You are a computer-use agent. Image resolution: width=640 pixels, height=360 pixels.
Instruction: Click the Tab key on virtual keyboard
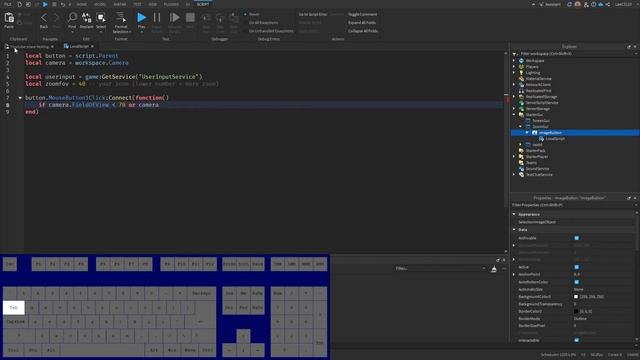click(x=13, y=308)
